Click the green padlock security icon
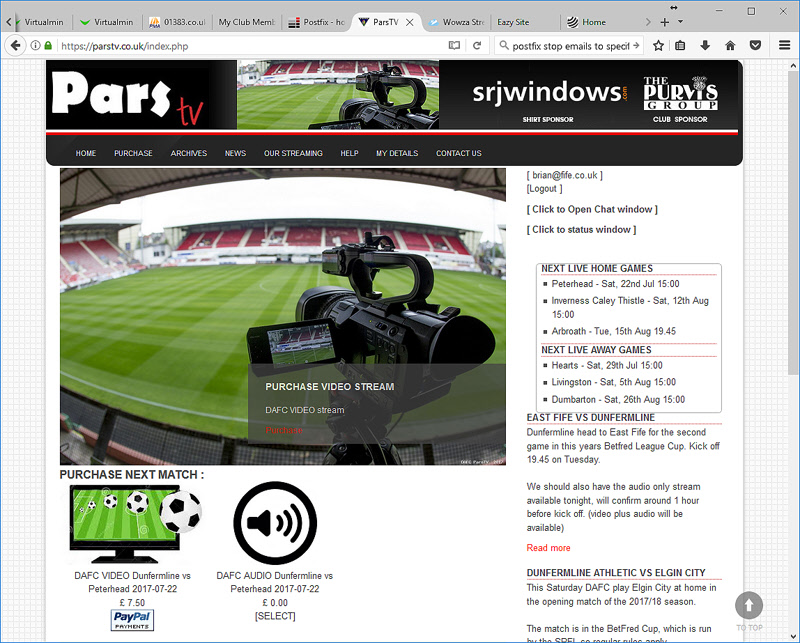This screenshot has width=800, height=643. [x=48, y=45]
